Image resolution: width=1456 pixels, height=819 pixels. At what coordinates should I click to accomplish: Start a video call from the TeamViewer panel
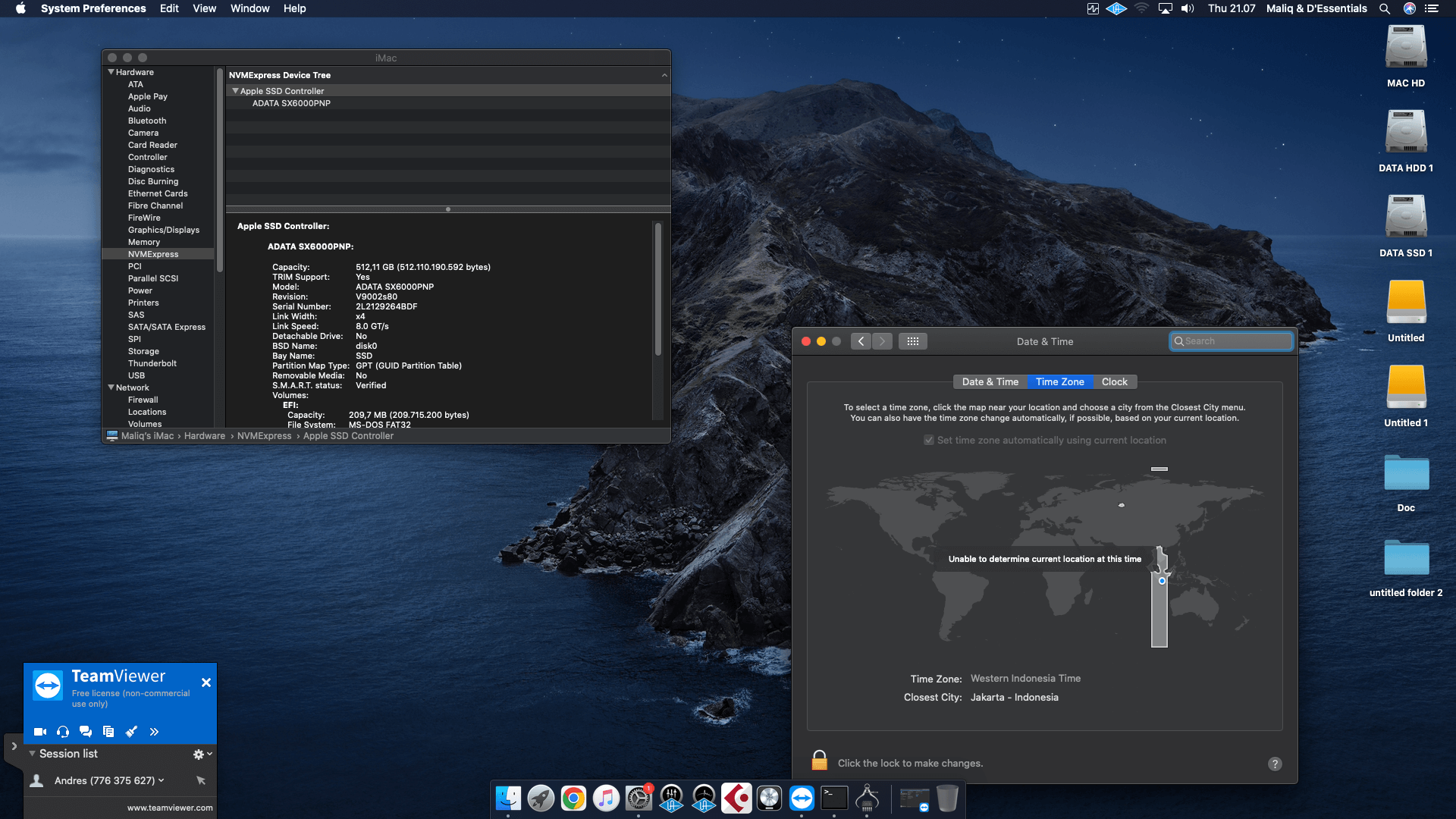[x=39, y=732]
